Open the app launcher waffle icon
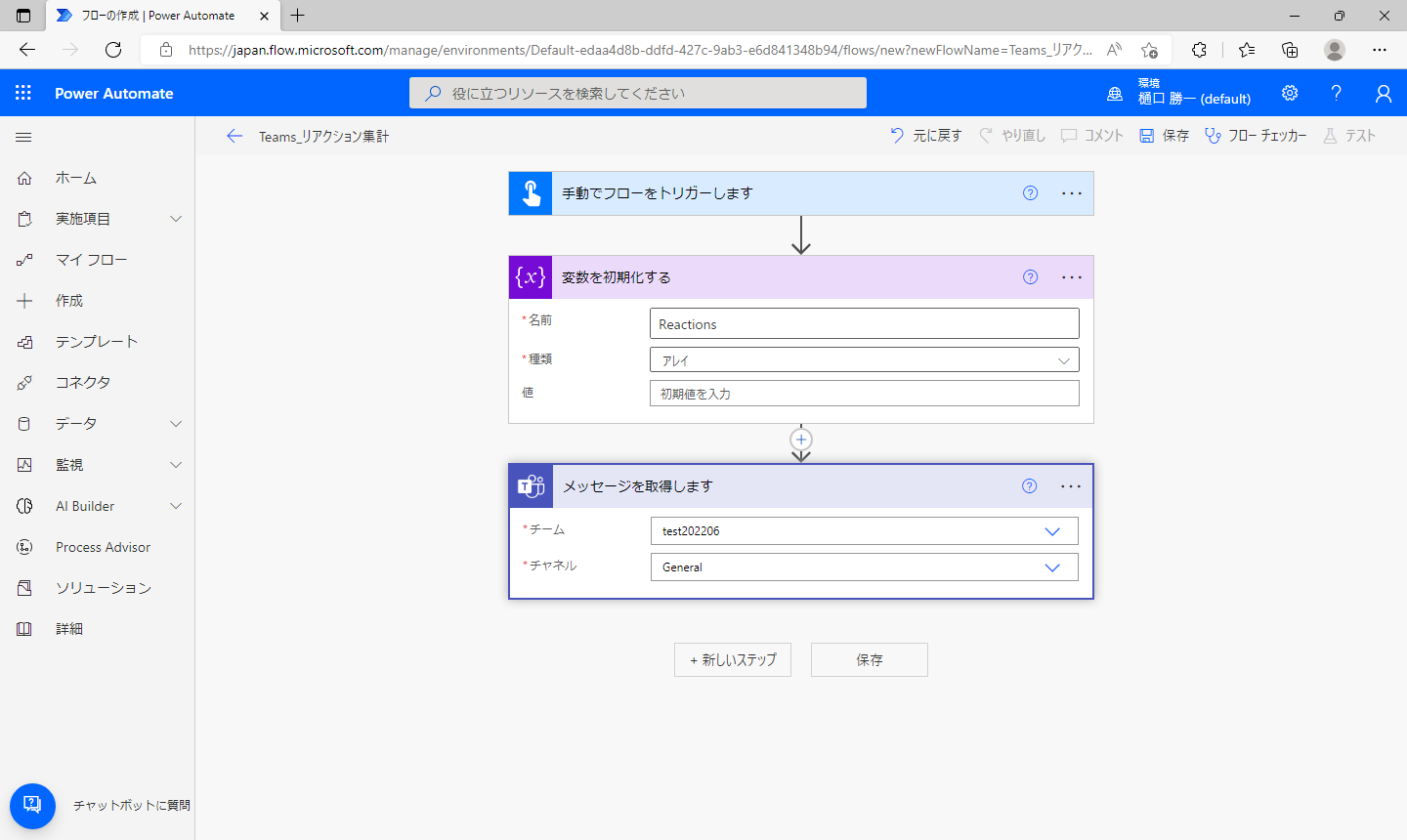The width and height of the screenshot is (1407, 840). click(23, 93)
